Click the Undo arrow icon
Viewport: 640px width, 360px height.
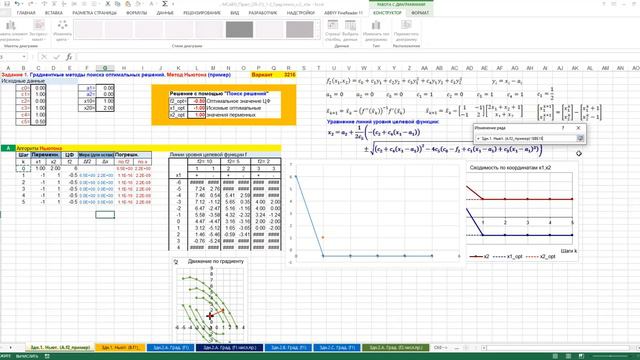coord(18,4)
